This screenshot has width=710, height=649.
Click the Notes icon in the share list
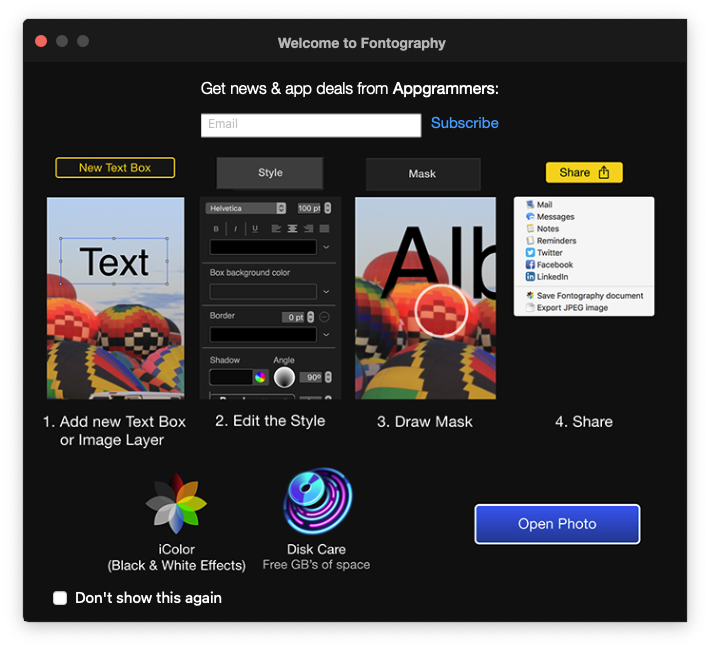tap(530, 228)
